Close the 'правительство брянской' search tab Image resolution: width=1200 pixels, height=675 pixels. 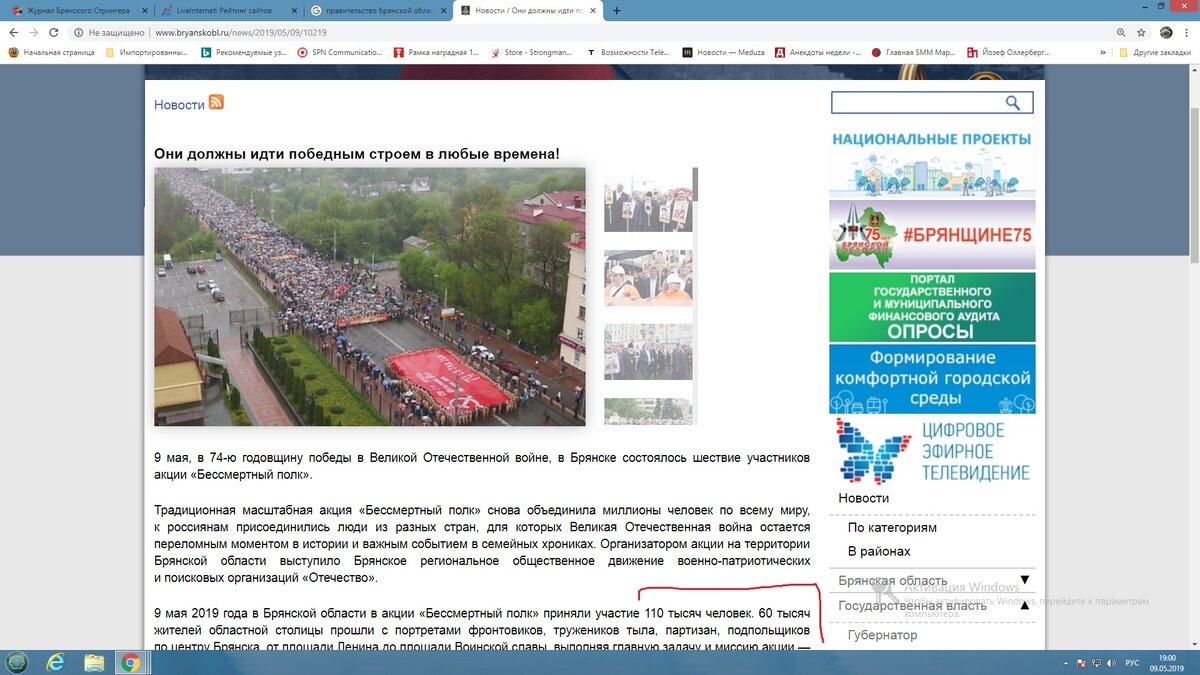pyautogui.click(x=443, y=11)
